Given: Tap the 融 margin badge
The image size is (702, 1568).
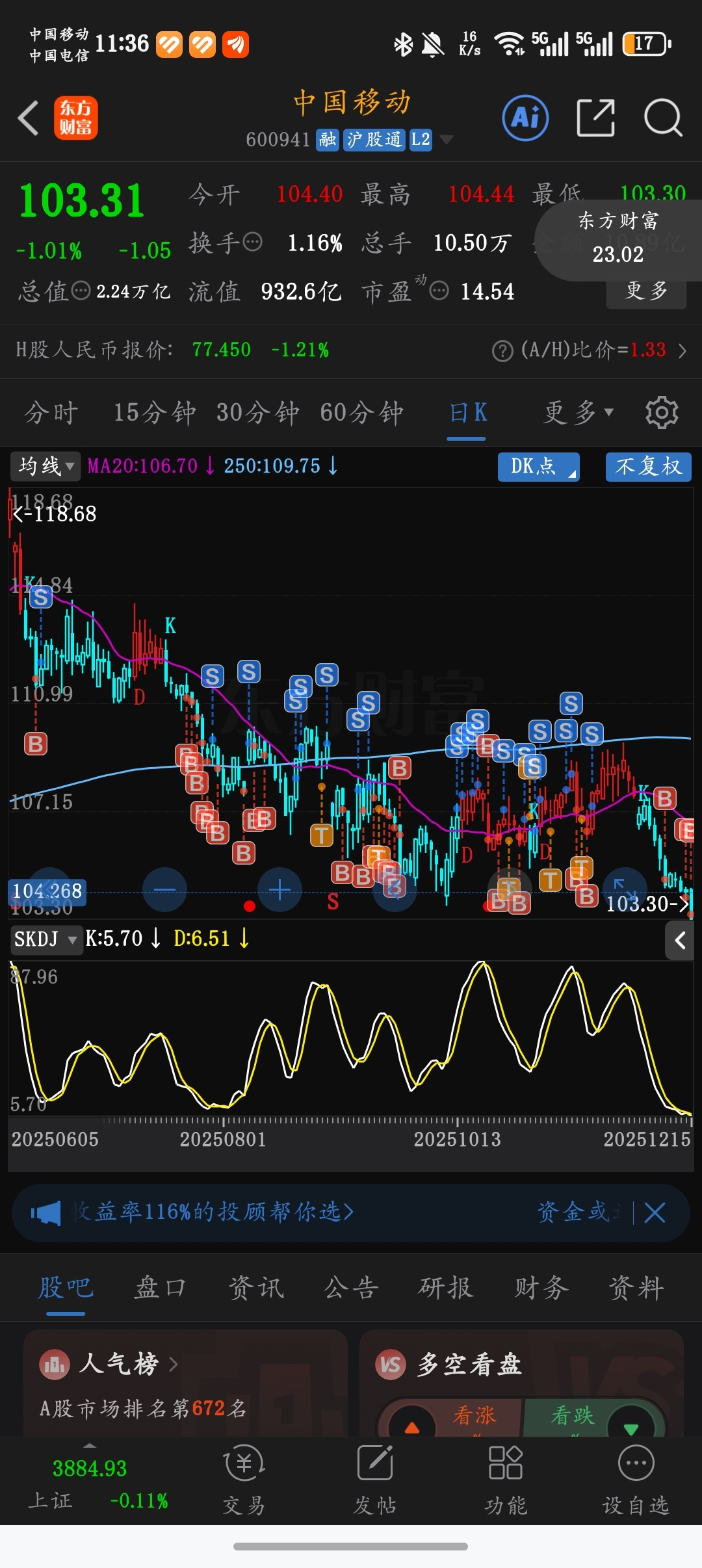Looking at the screenshot, I should (x=328, y=139).
